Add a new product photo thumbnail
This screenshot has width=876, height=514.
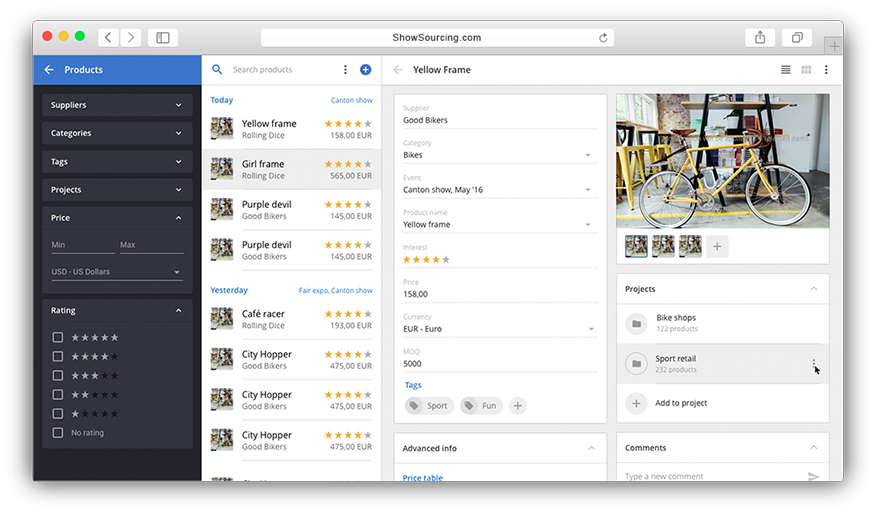(x=717, y=246)
